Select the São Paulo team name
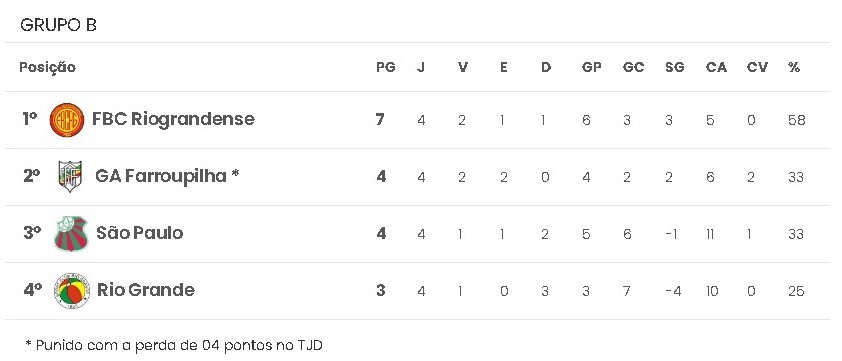 (140, 233)
